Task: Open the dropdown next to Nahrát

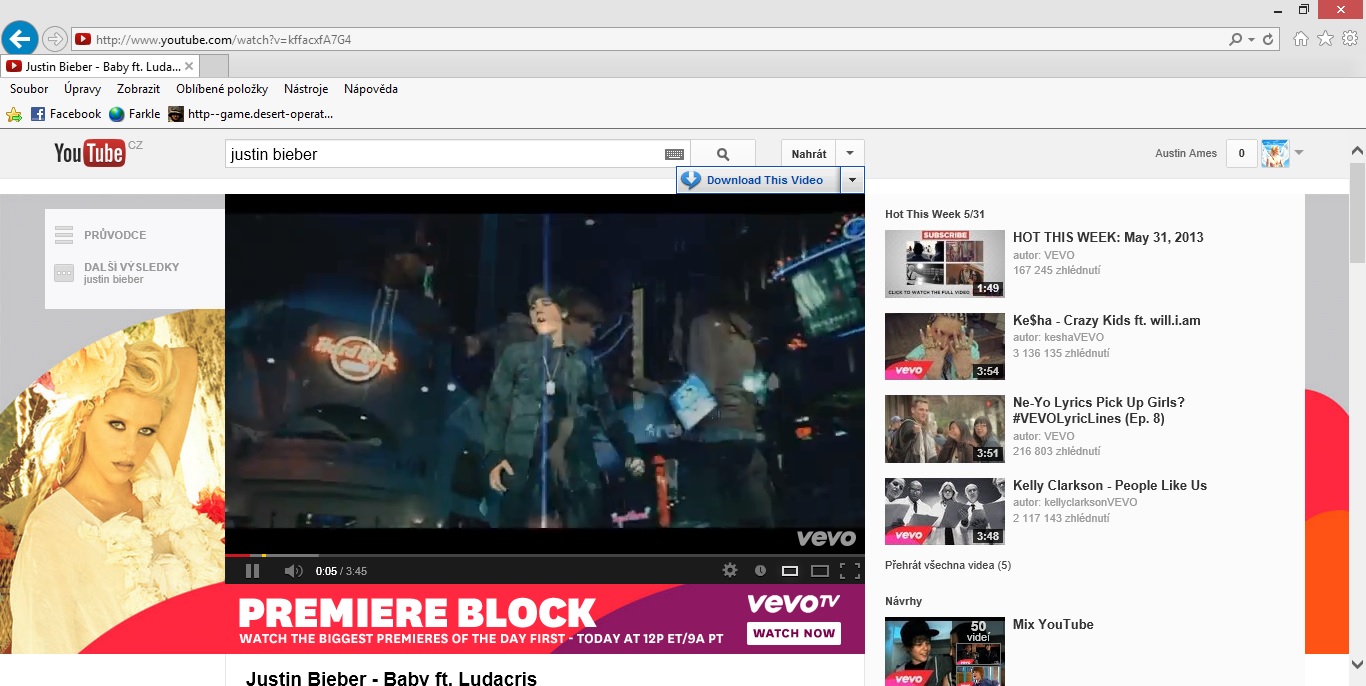Action: click(849, 153)
